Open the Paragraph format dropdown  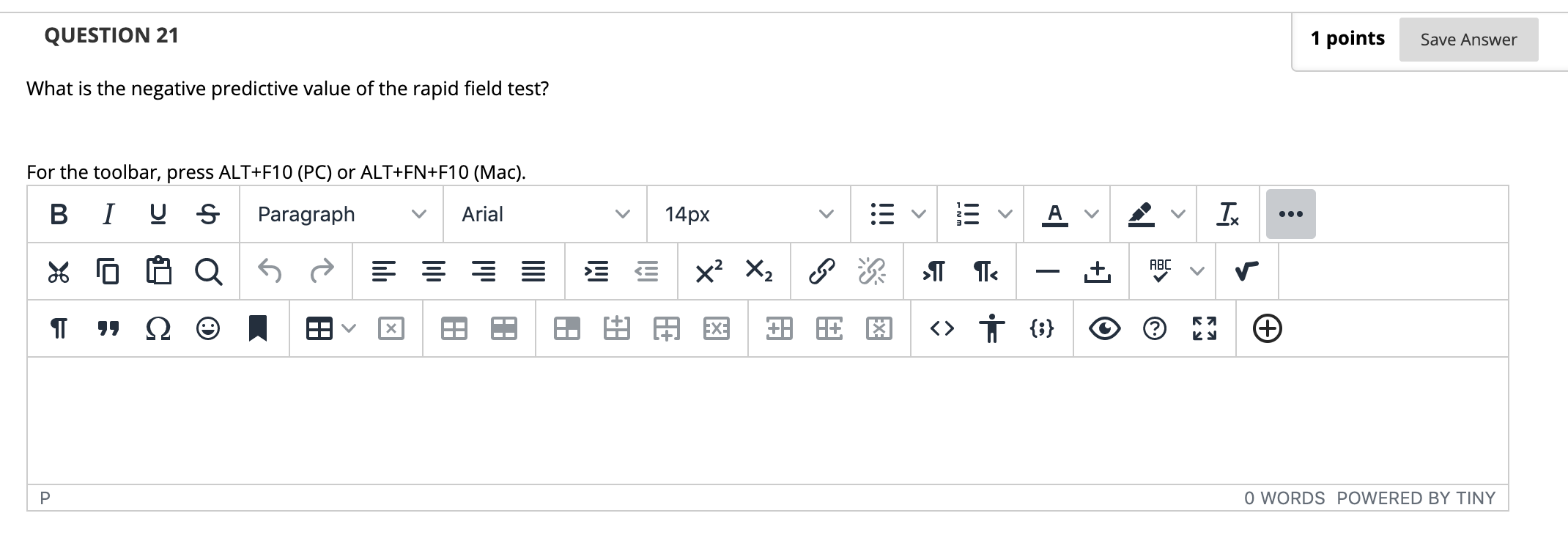(341, 214)
